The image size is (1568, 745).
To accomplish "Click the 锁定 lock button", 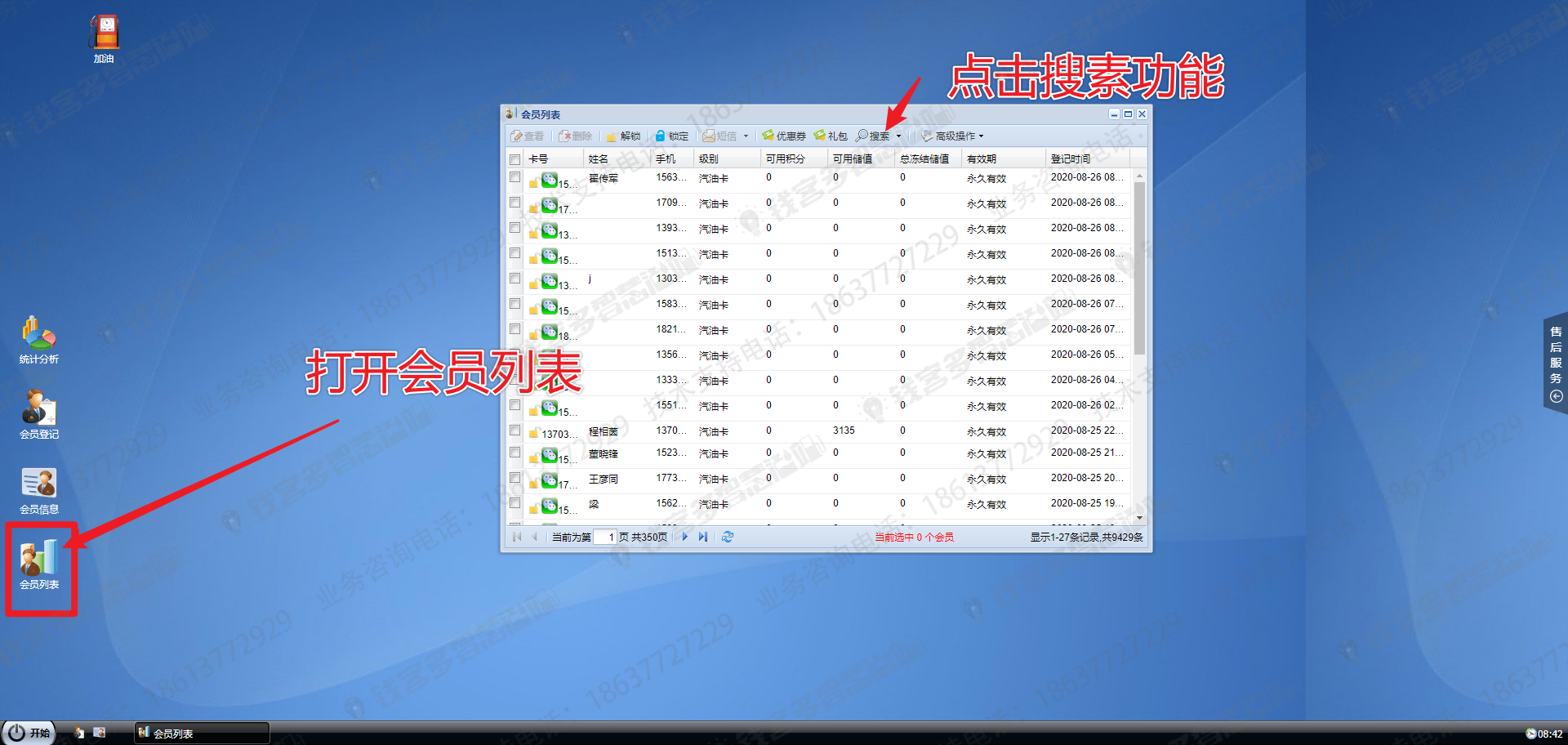I will [671, 136].
